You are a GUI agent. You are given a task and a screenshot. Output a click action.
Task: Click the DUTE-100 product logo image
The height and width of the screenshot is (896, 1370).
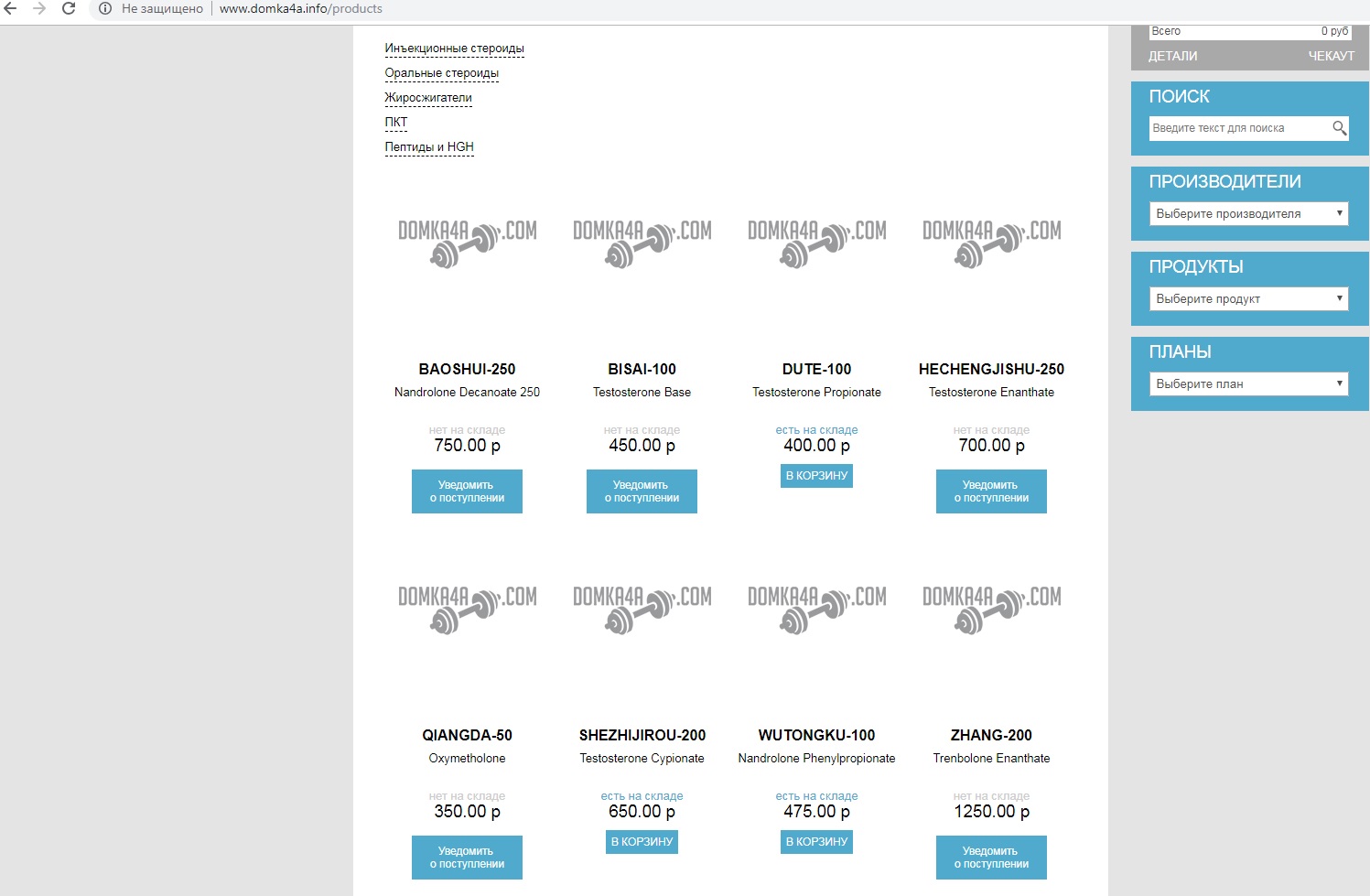(x=816, y=243)
